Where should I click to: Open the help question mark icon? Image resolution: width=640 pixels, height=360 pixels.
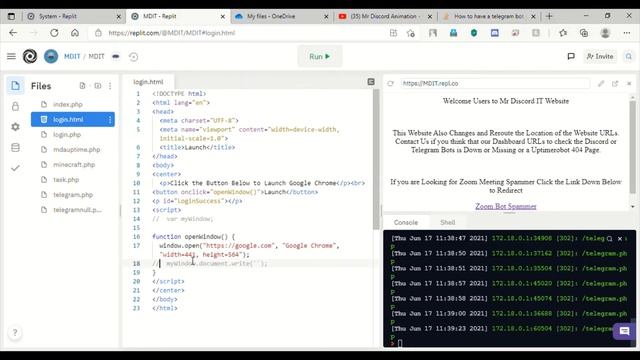(15, 333)
